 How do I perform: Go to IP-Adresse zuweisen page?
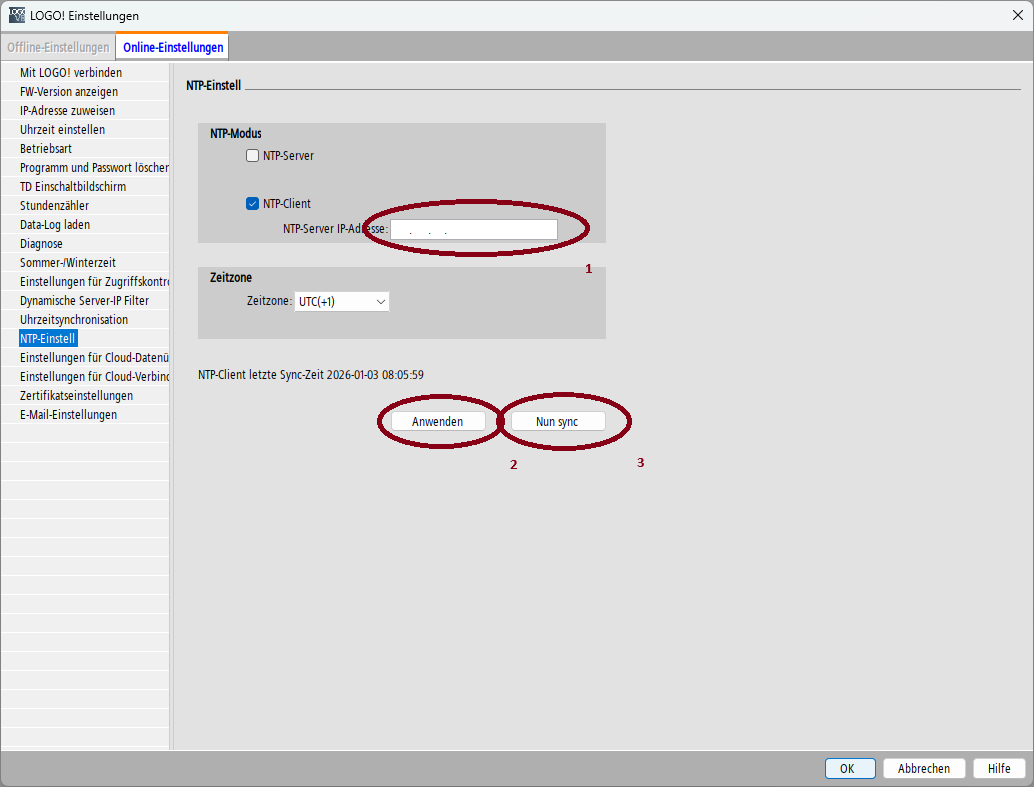click(x=67, y=111)
